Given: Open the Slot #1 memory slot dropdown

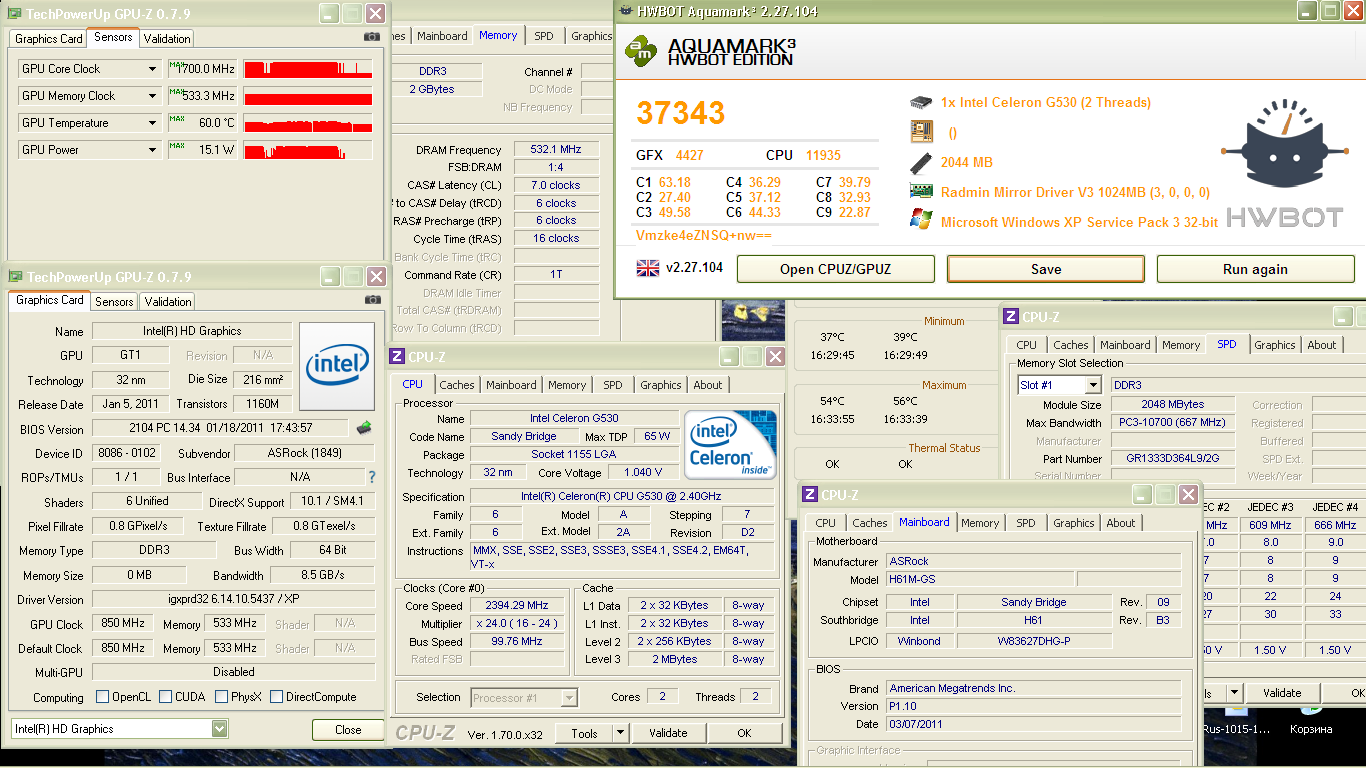Looking at the screenshot, I should click(x=1093, y=385).
